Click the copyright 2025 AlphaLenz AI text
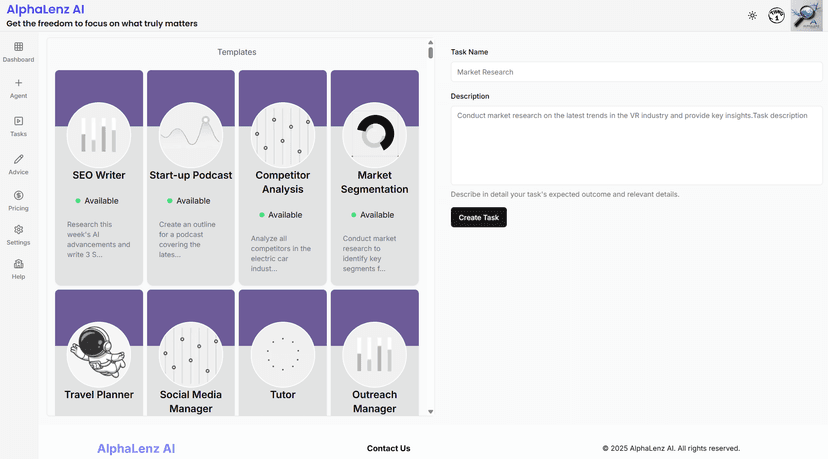Image resolution: width=828 pixels, height=459 pixels. (671, 448)
